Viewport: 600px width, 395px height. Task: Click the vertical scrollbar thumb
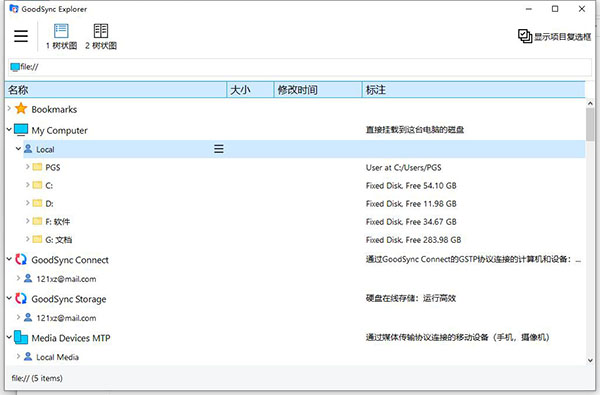coord(590,124)
